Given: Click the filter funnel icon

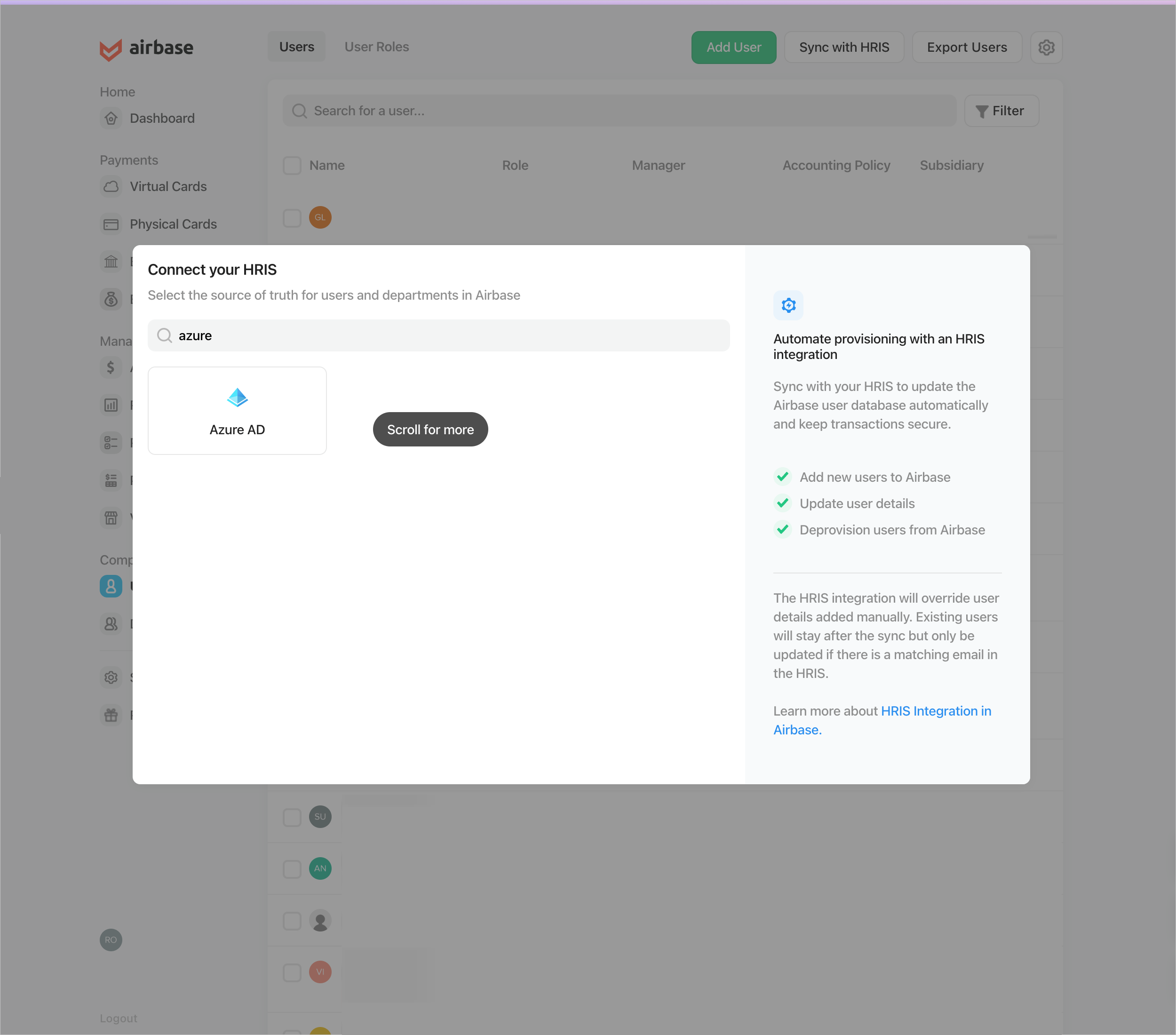Looking at the screenshot, I should (981, 110).
